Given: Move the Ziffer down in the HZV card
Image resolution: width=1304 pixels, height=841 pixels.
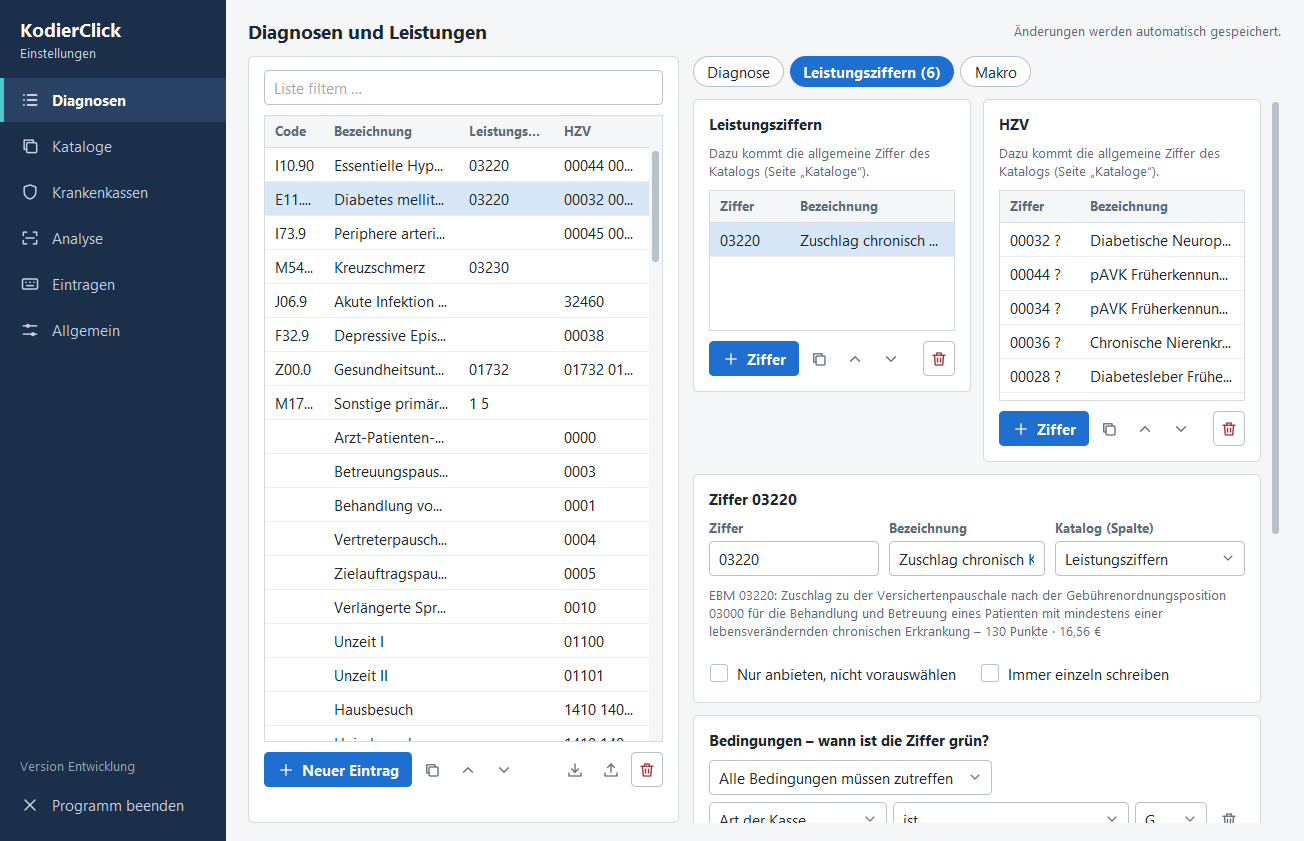Looking at the screenshot, I should click(x=1181, y=429).
